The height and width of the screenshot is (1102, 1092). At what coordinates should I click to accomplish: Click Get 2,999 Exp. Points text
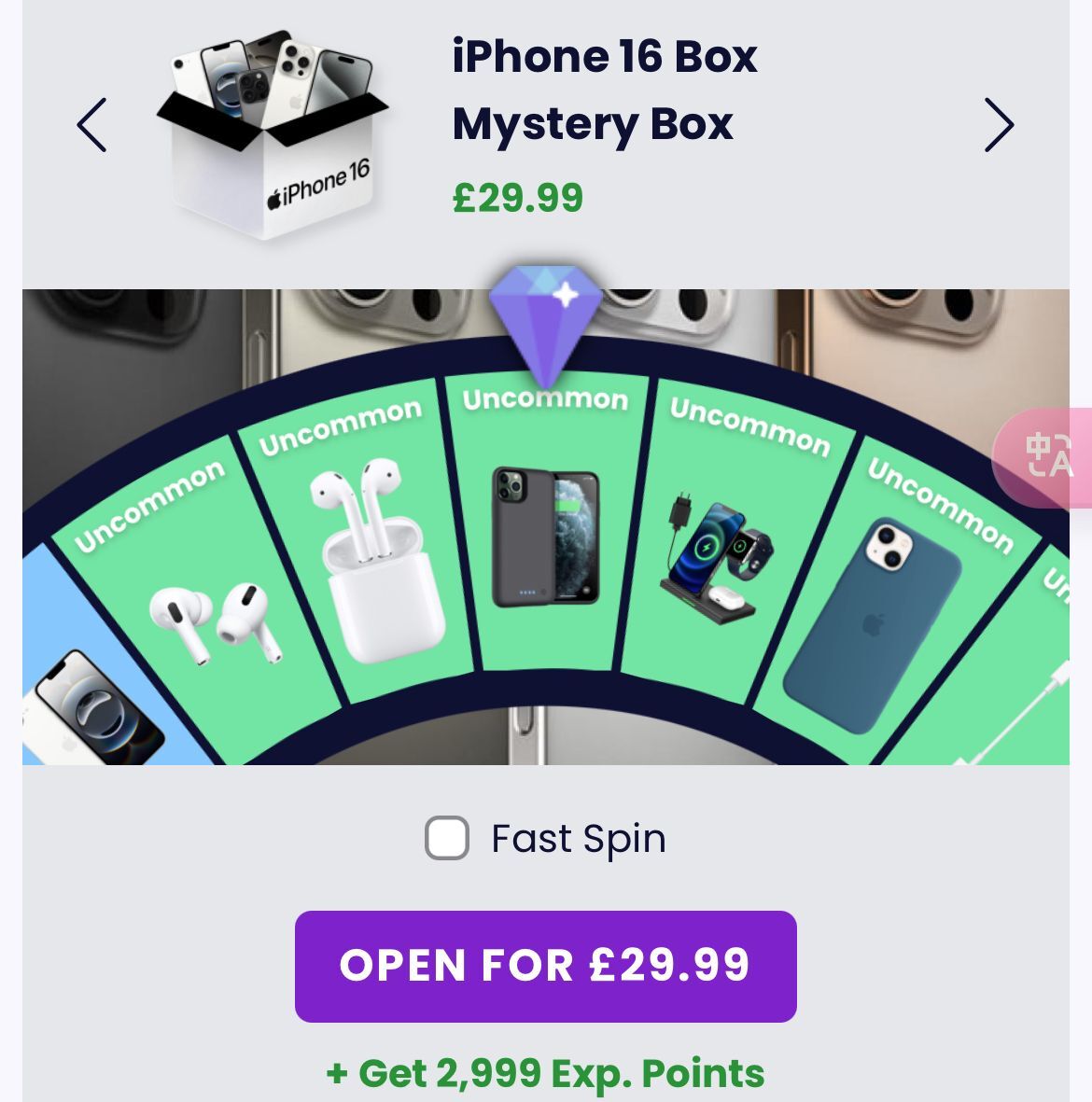(x=546, y=1073)
